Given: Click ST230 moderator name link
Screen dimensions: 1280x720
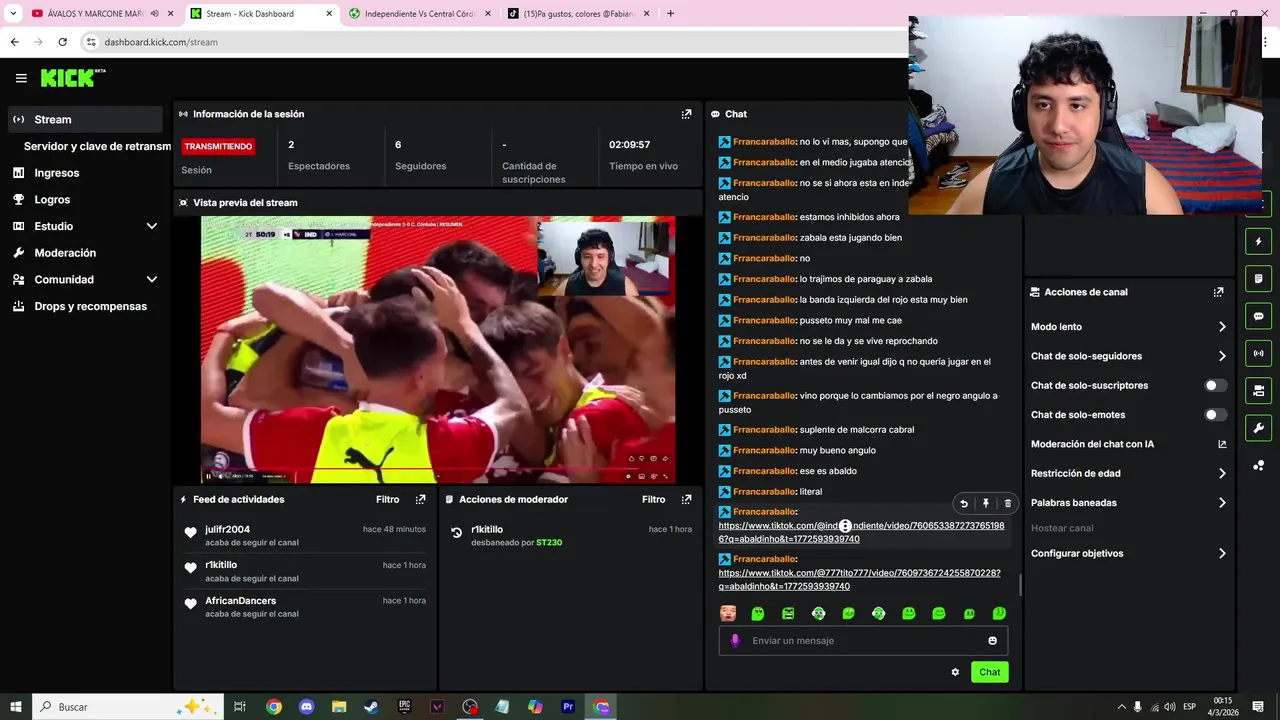Looking at the screenshot, I should tap(549, 543).
